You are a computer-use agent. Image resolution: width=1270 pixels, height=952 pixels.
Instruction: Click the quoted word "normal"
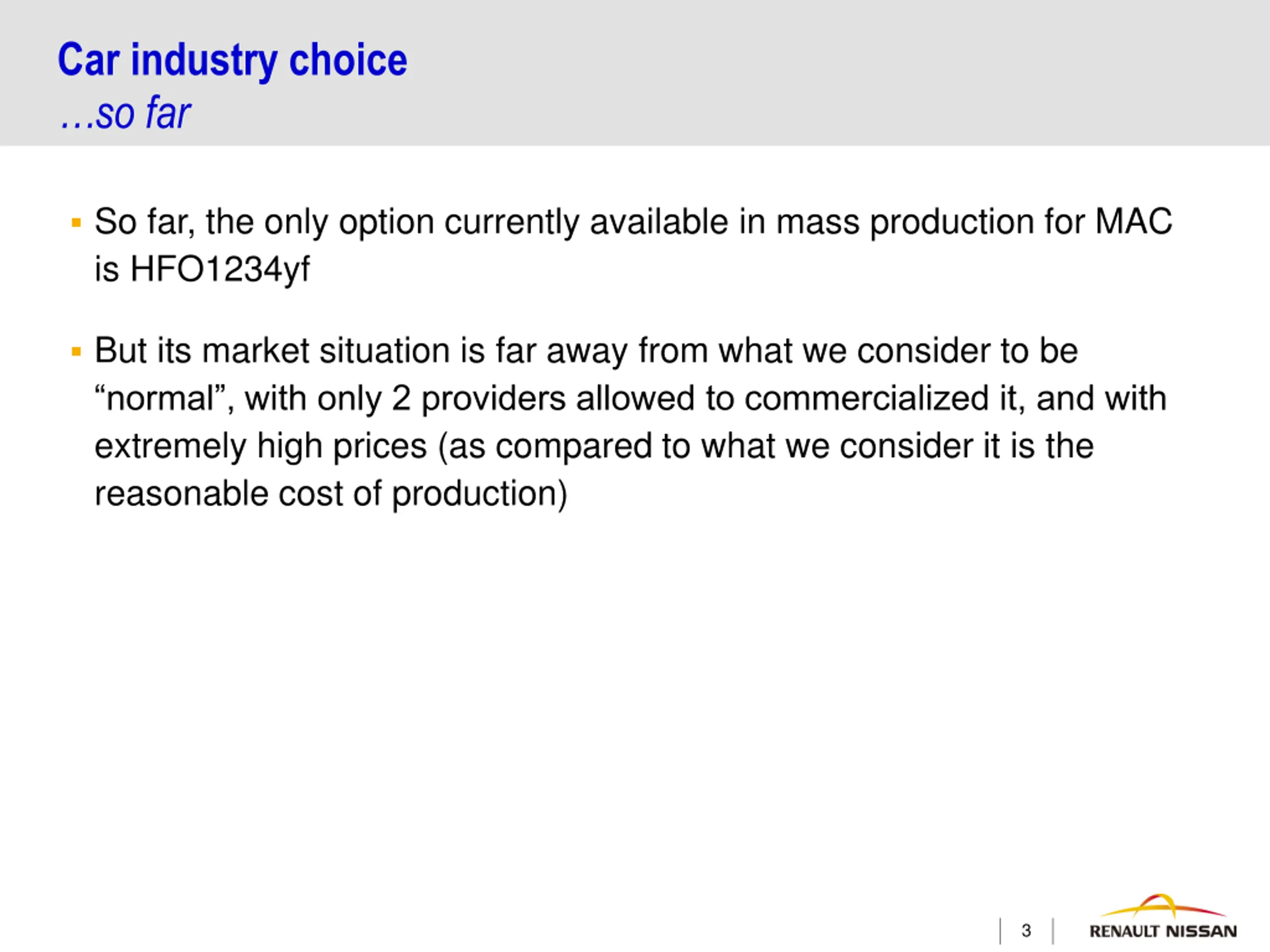(x=160, y=398)
